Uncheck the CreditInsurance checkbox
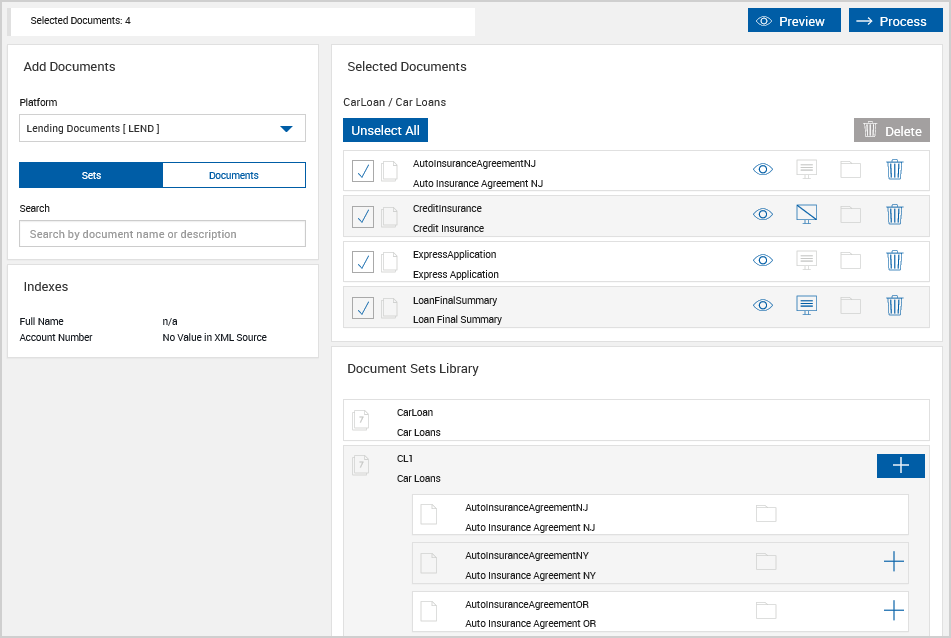Viewport: 951px width, 638px height. tap(363, 216)
